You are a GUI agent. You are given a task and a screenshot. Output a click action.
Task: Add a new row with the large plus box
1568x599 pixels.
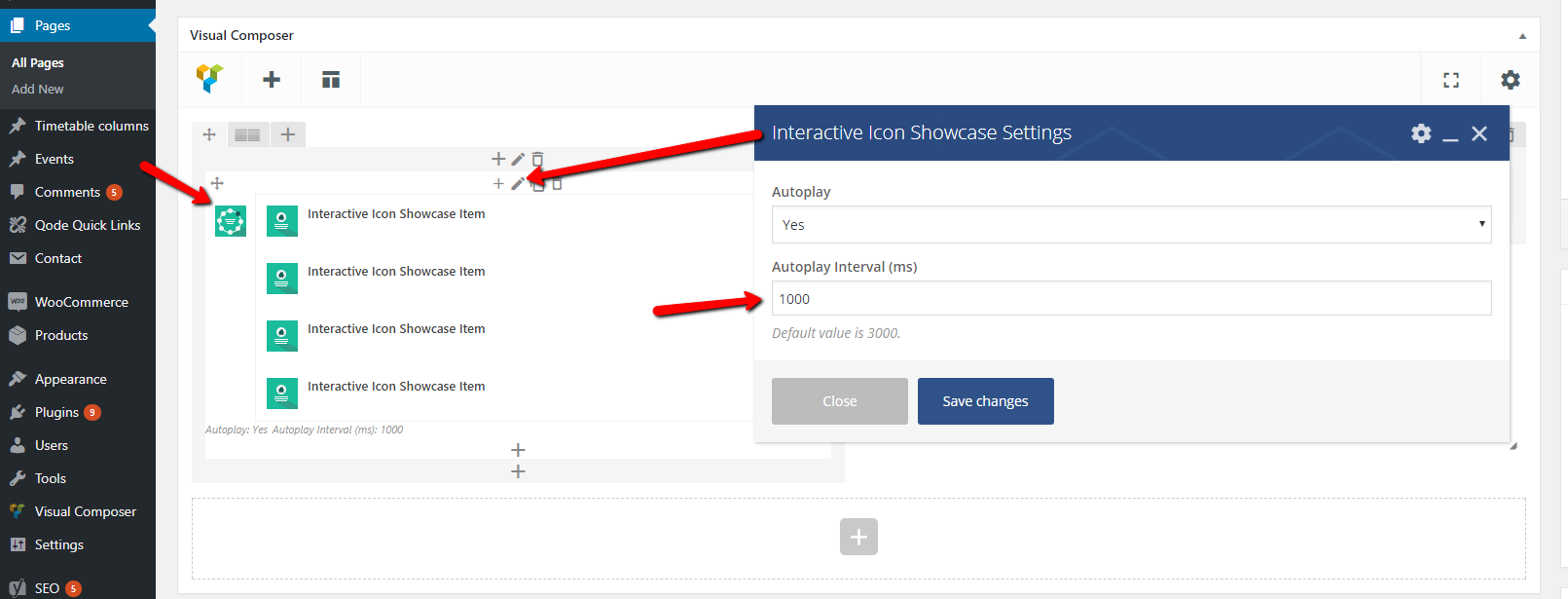coord(858,537)
